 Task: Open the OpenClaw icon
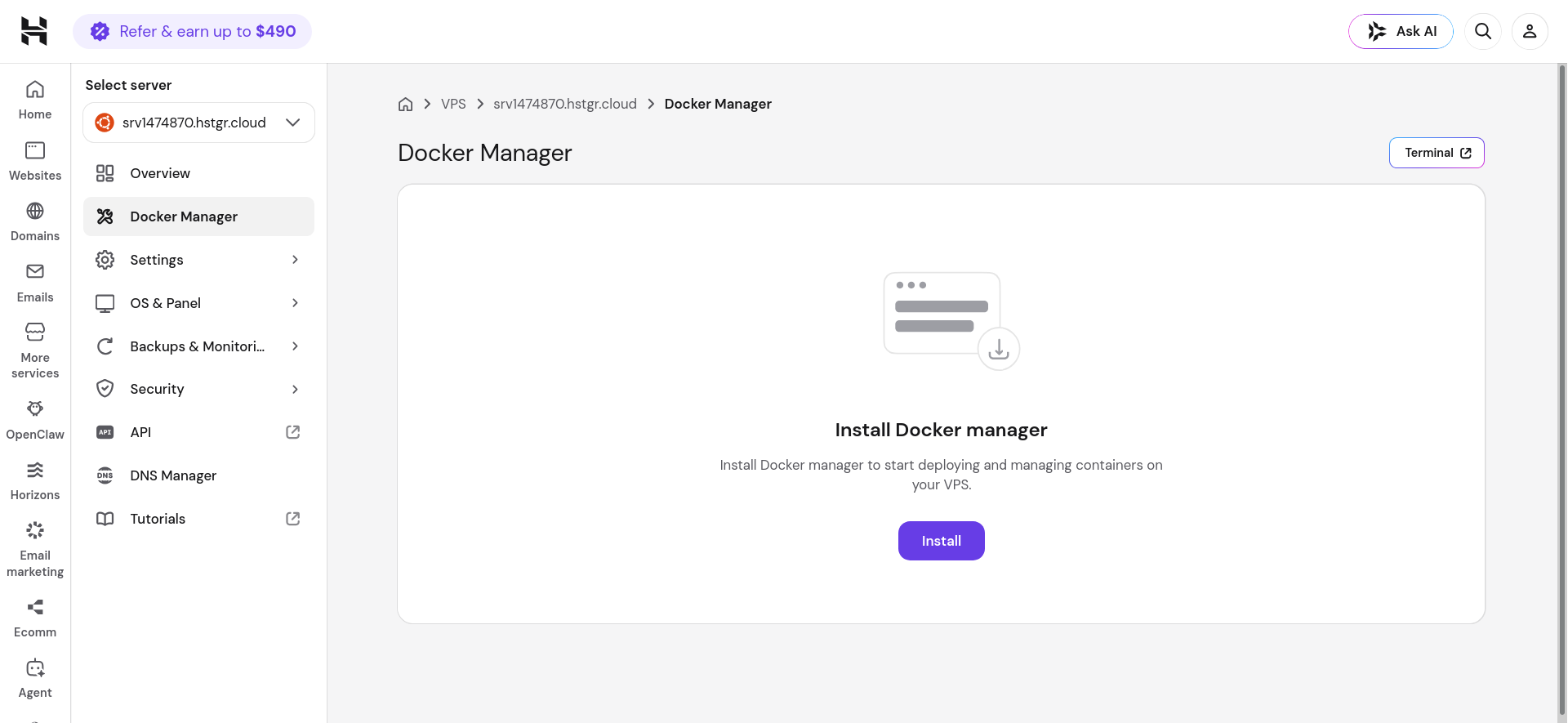35,408
